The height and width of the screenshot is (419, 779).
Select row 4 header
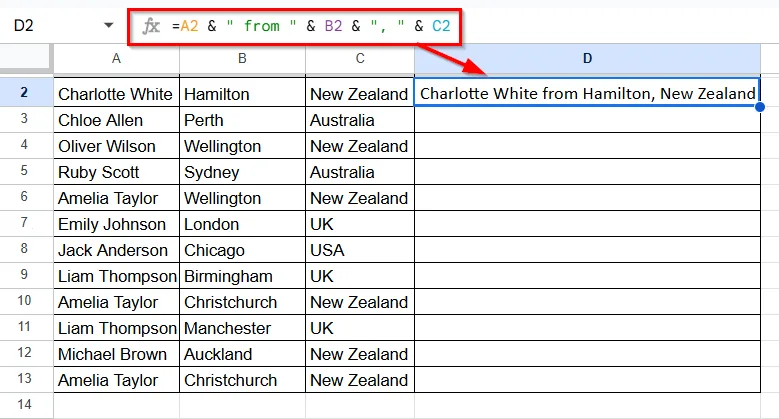pyautogui.click(x=26, y=145)
